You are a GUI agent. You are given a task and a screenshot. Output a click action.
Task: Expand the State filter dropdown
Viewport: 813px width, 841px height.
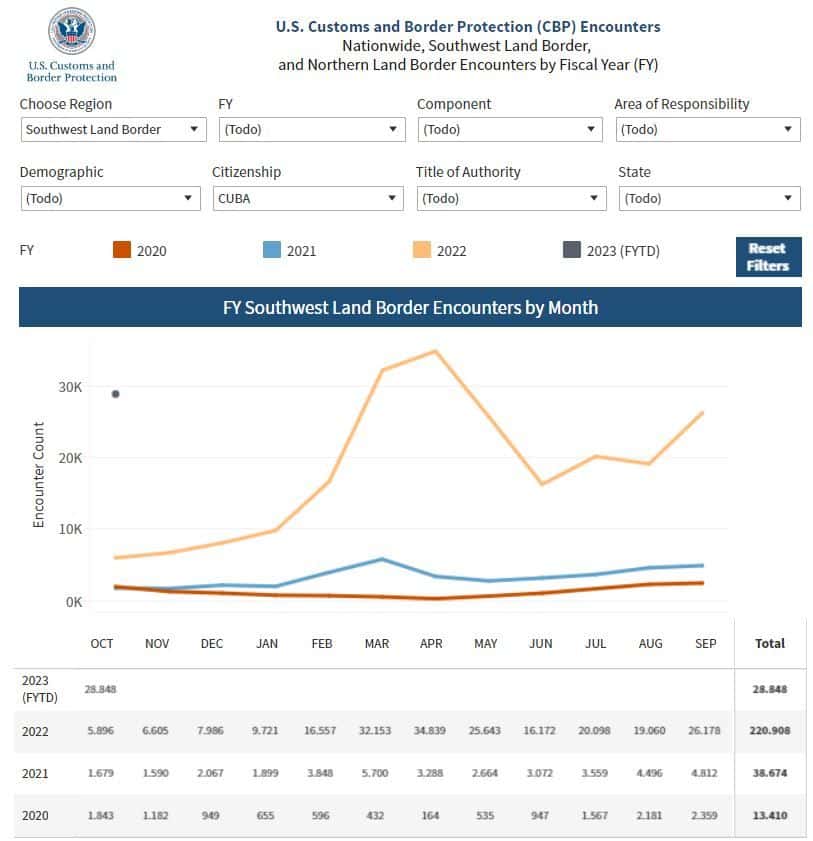click(709, 198)
